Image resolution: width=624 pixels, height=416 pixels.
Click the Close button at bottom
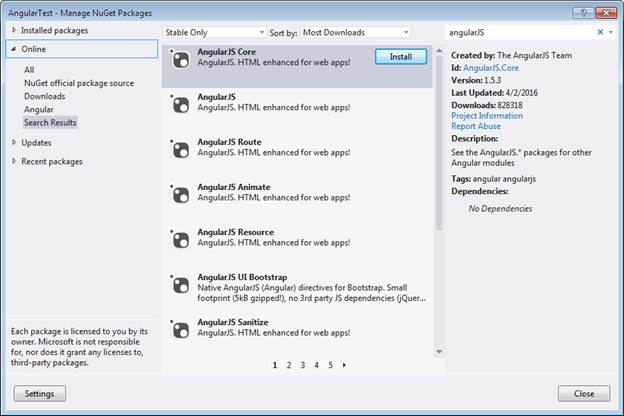click(584, 394)
